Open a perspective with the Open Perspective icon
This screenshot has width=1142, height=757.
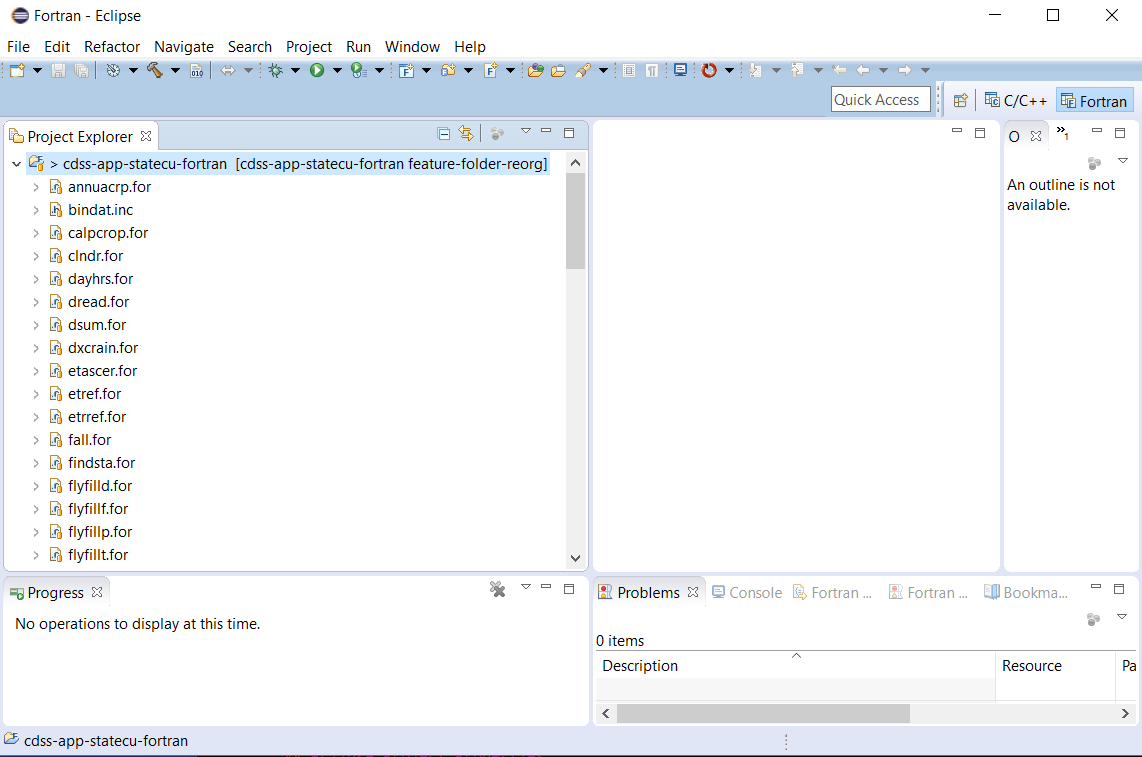tap(960, 99)
